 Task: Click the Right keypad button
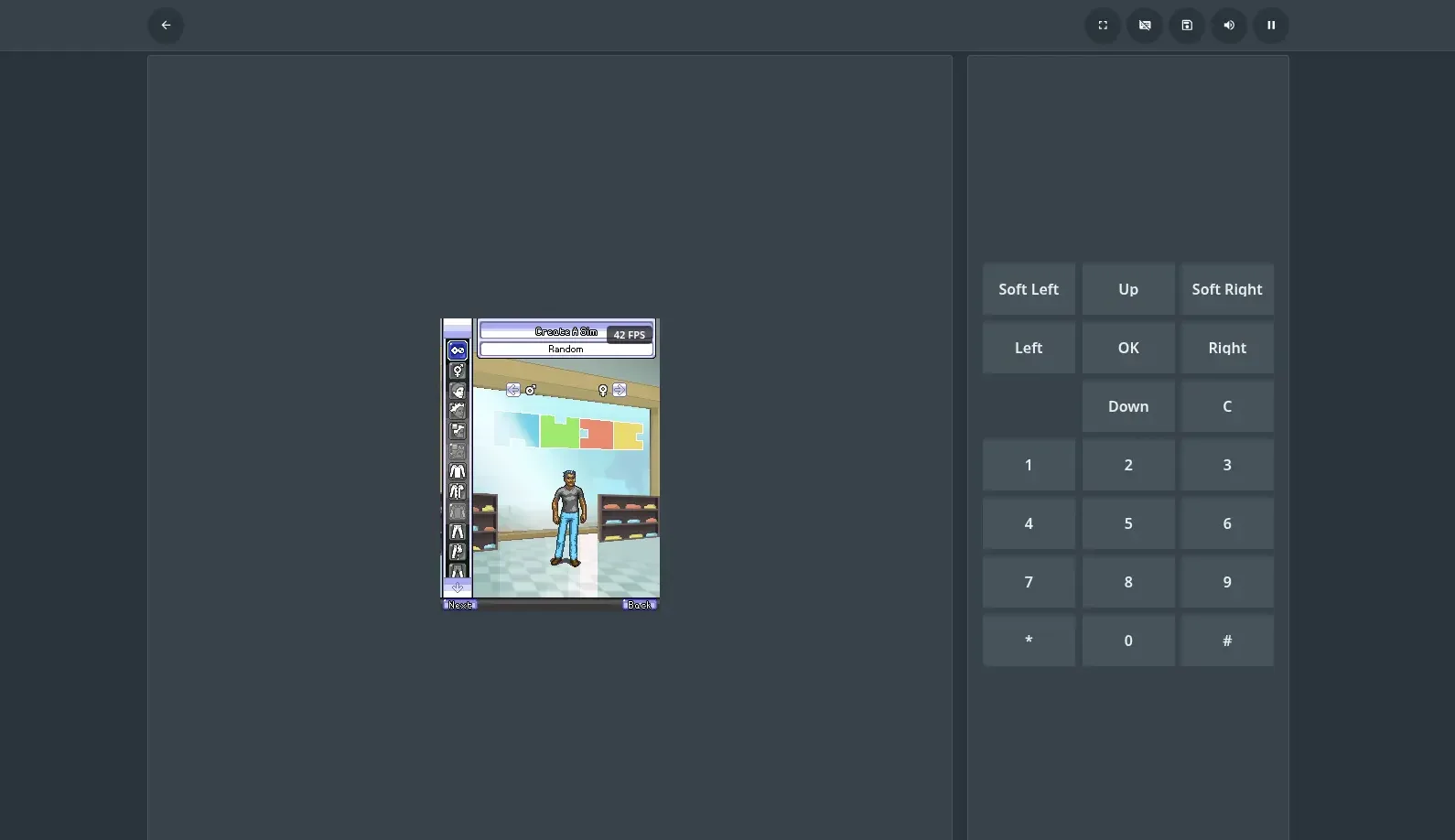tap(1227, 348)
